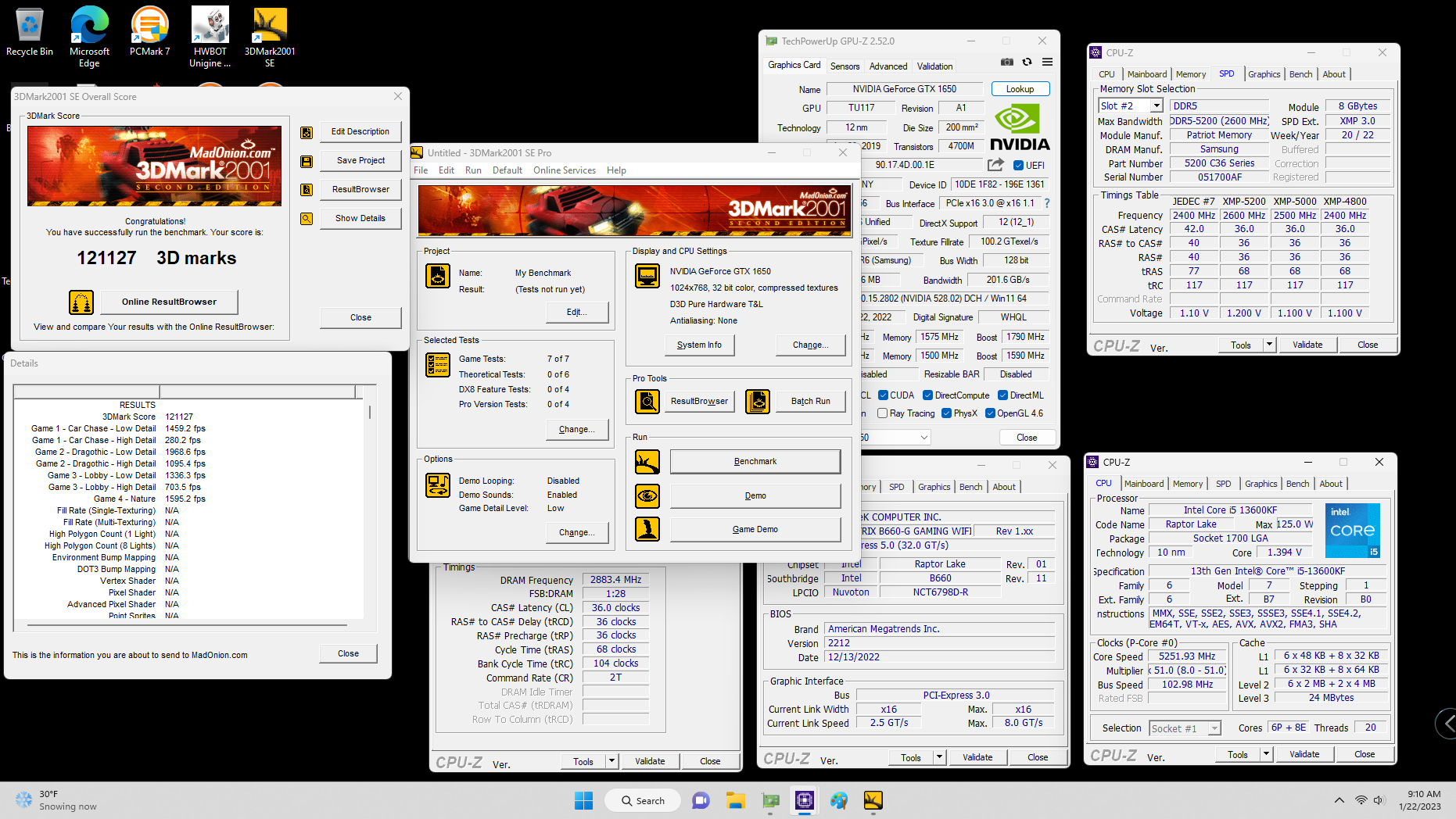Open the Default menu in 3DMark2001

tap(507, 170)
